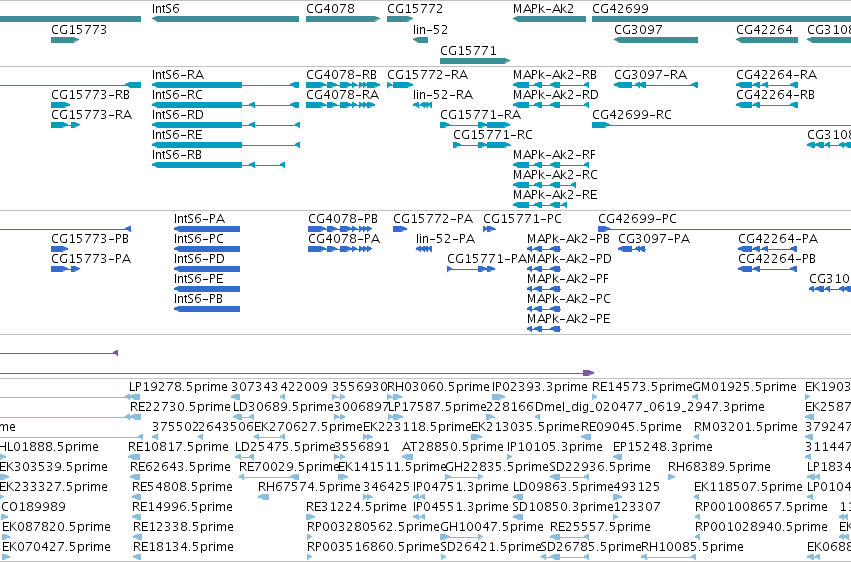Screen dimensions: 851x562
Task: Select transcript CG42264-RA
Action: pos(767,85)
